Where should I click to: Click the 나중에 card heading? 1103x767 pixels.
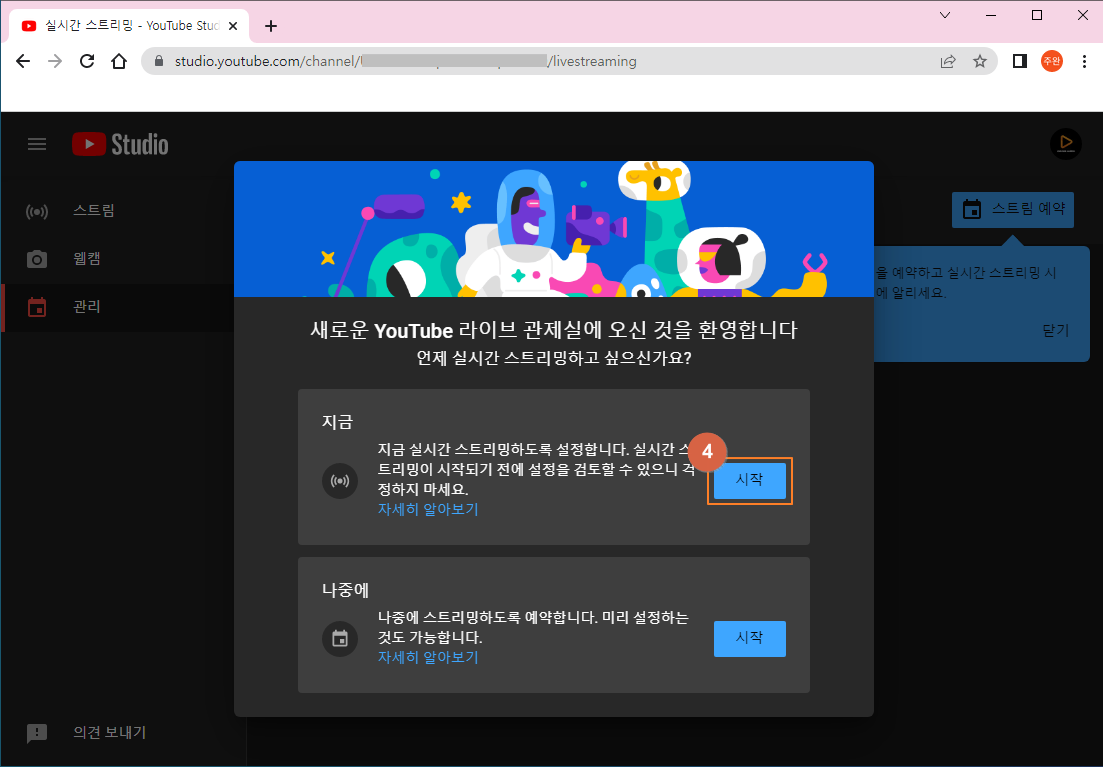point(345,590)
